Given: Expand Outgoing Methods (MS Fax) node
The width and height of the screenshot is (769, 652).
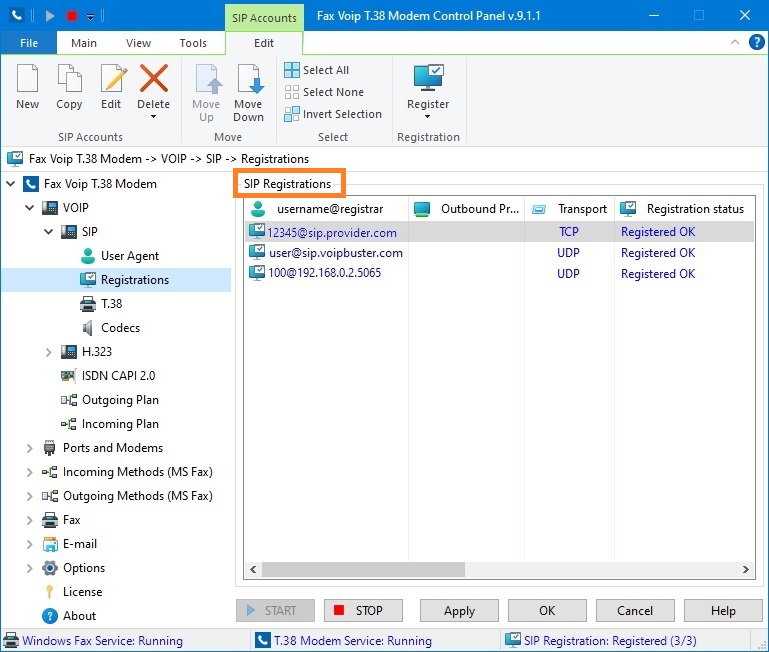Looking at the screenshot, I should (x=29, y=496).
